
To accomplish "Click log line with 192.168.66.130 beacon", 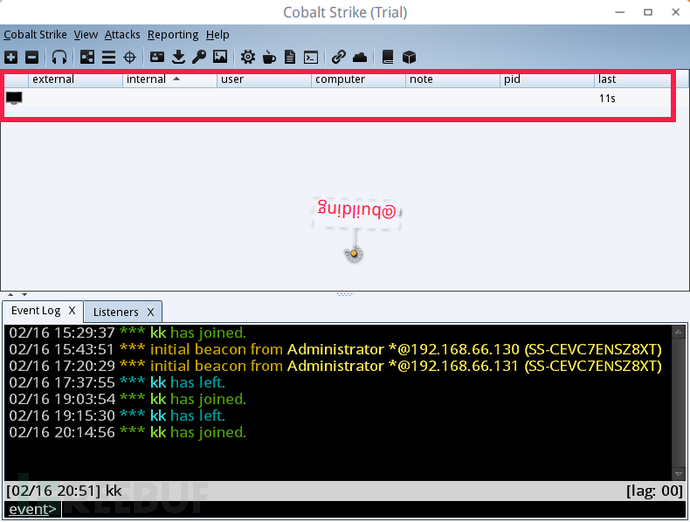I will [x=335, y=349].
